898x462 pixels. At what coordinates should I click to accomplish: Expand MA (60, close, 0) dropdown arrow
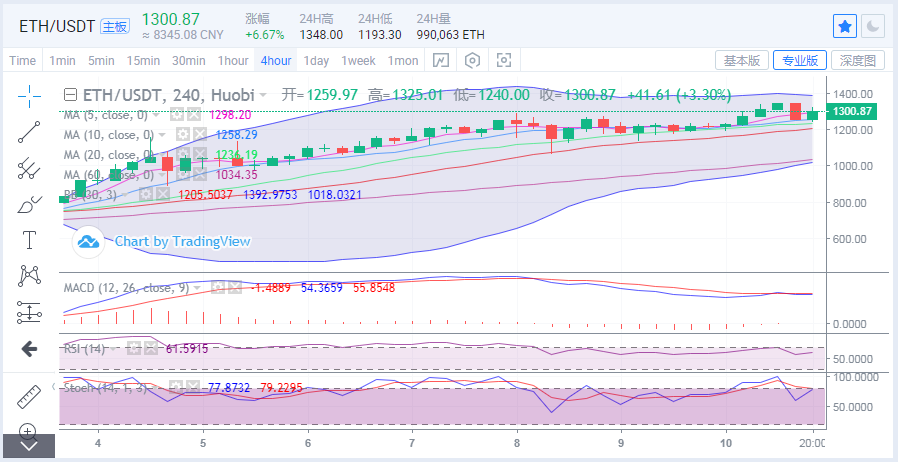coord(162,175)
